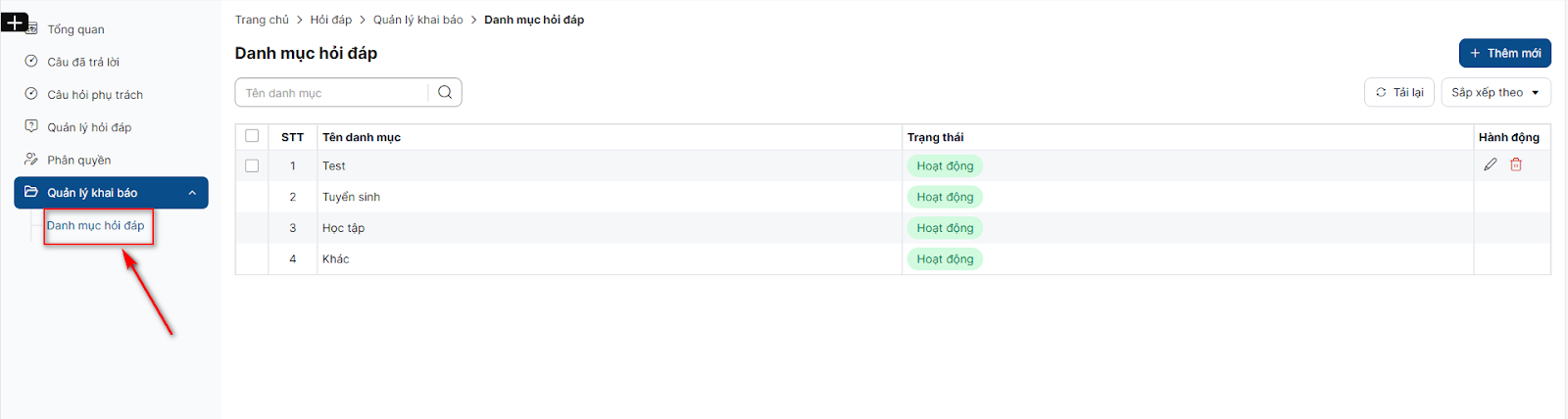Go to Trang chủ breadcrumb link

262,20
